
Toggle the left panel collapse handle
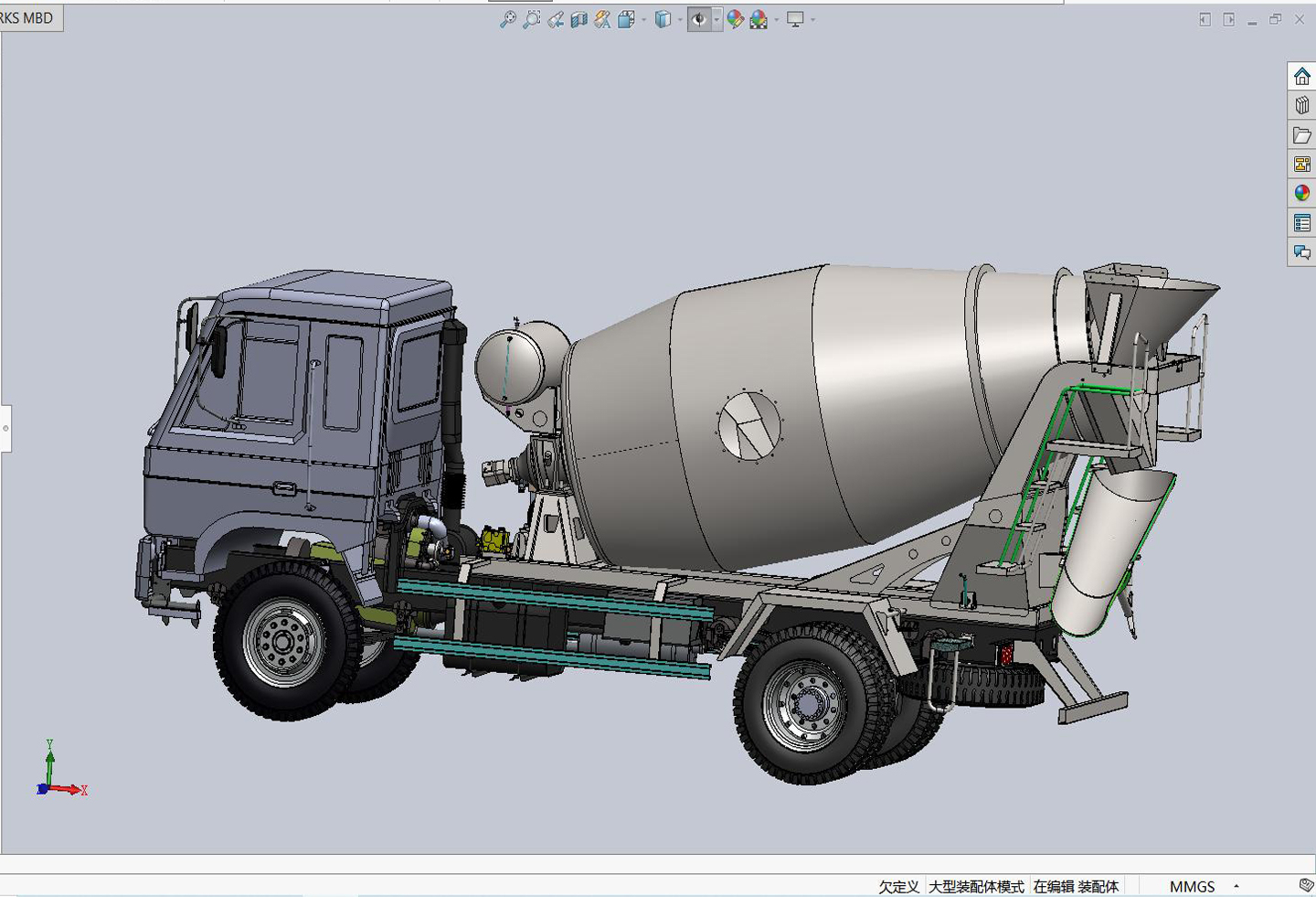coord(5,428)
